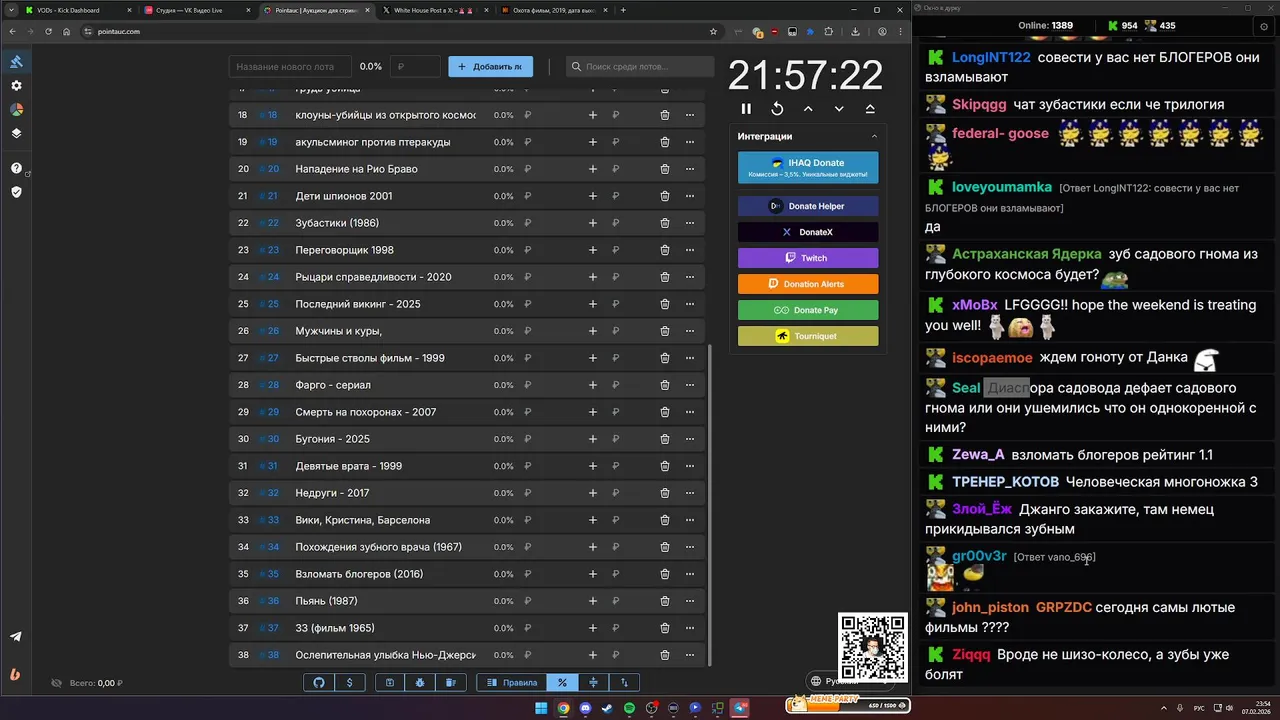Open a new browser tab with plus
This screenshot has height=720, width=1280.
(x=623, y=10)
